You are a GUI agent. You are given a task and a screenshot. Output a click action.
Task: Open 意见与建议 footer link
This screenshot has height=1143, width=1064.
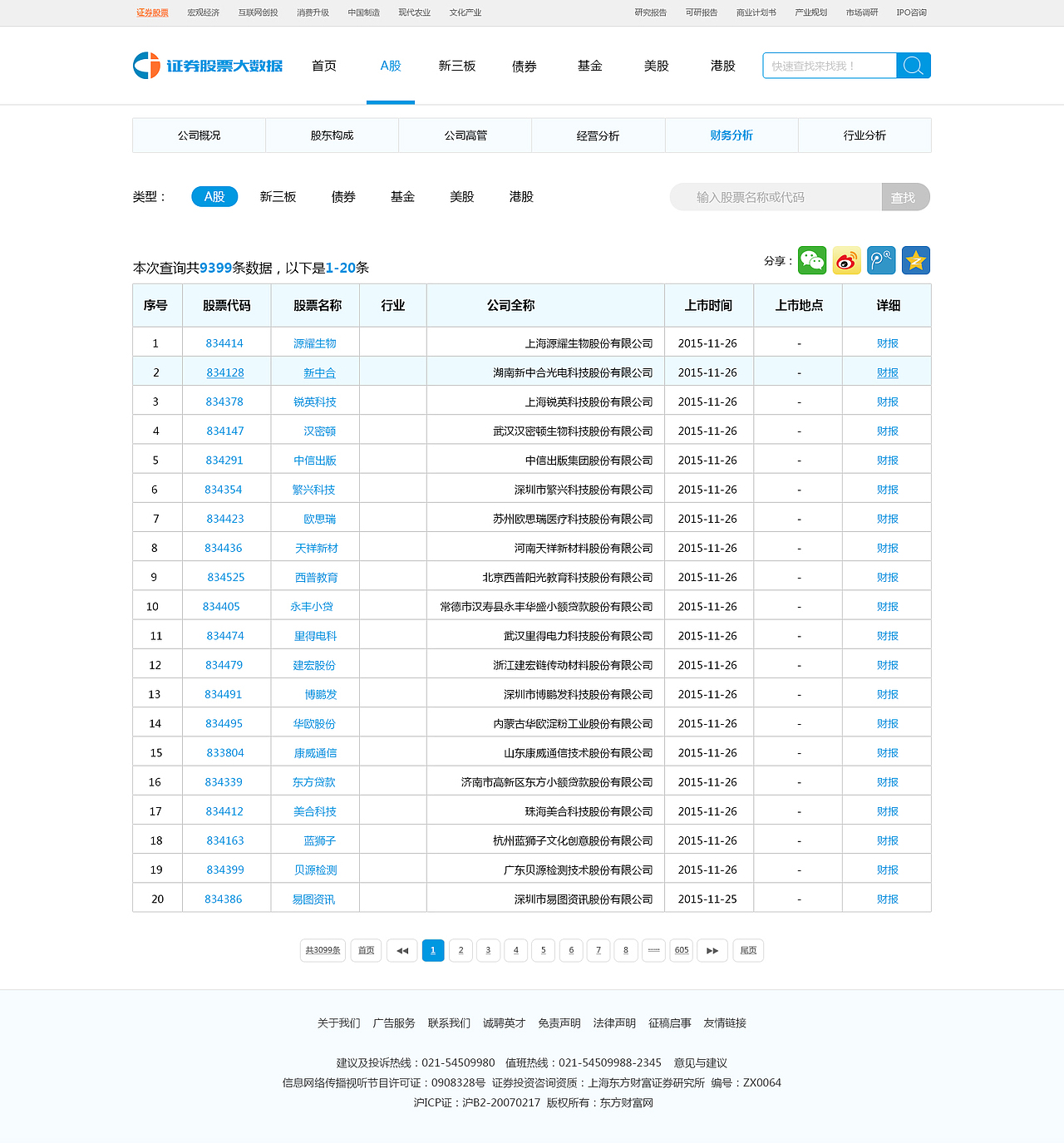pyautogui.click(x=700, y=1063)
